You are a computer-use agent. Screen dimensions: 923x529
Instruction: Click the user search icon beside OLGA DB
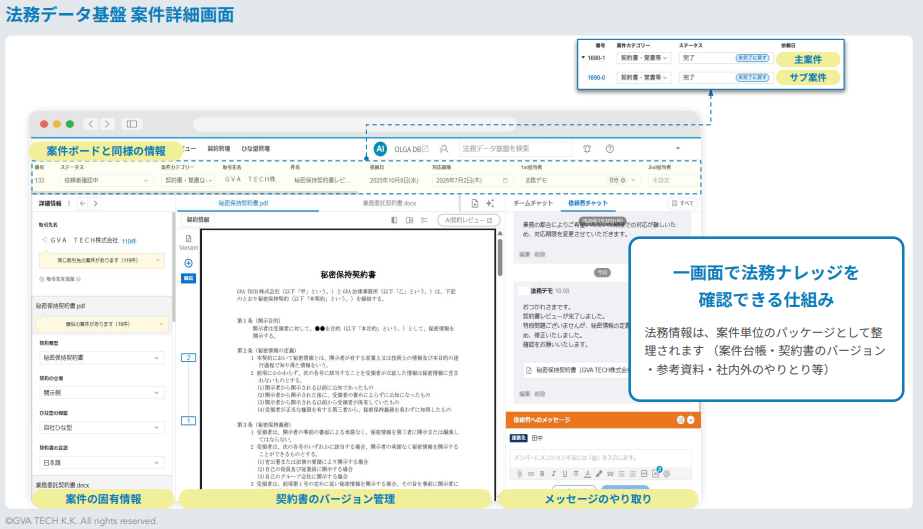(444, 149)
